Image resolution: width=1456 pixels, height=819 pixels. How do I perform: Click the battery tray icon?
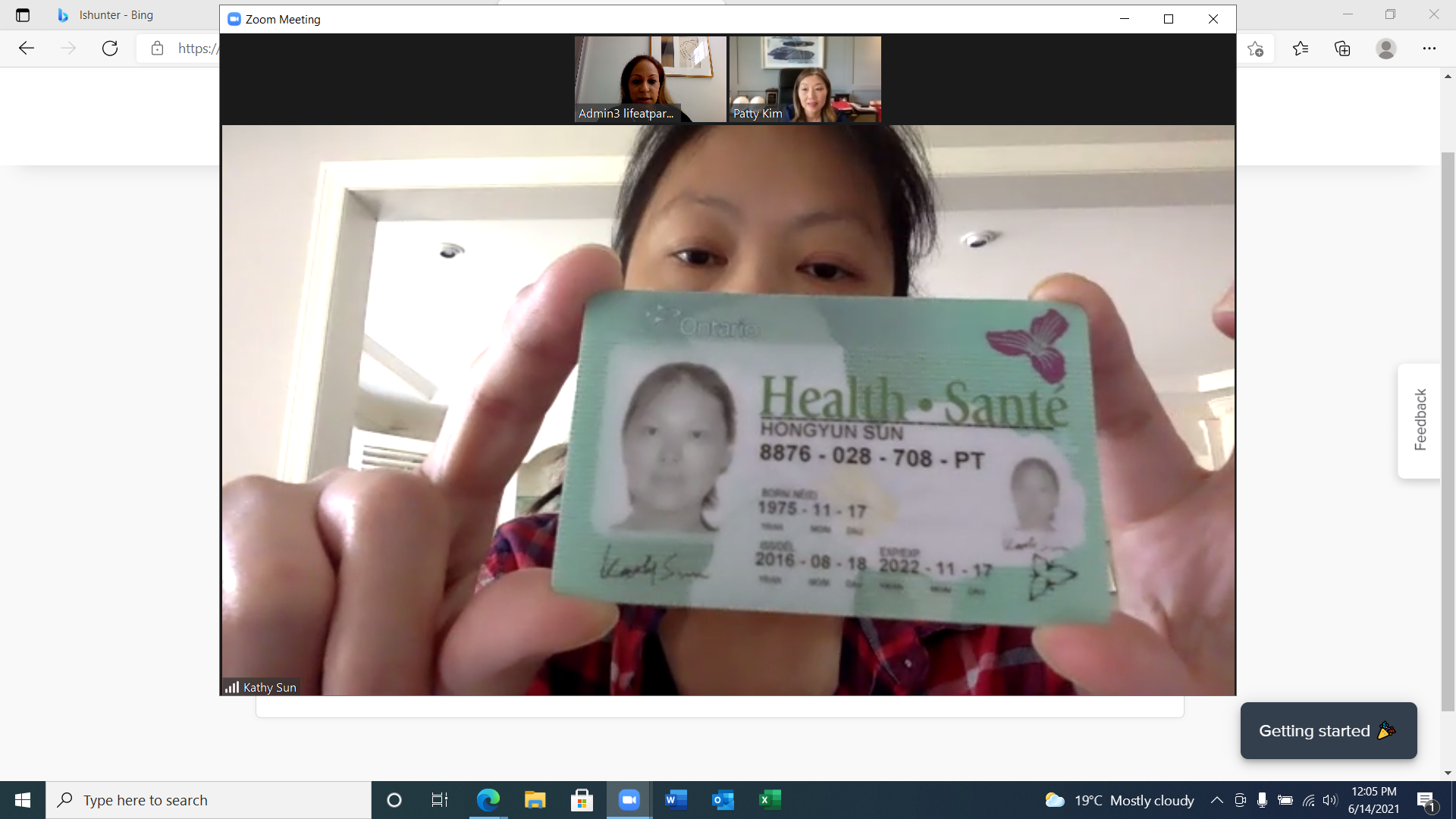click(1285, 800)
